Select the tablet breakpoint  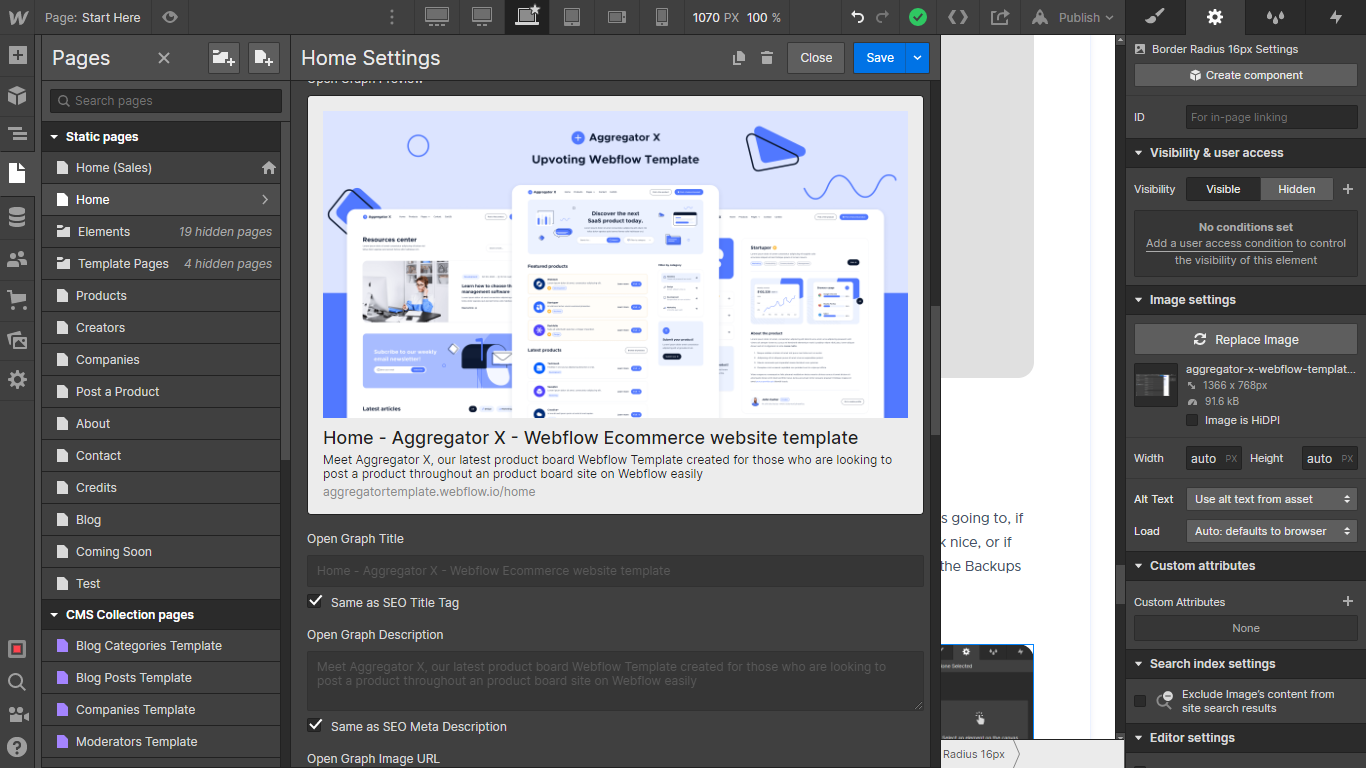(x=572, y=17)
